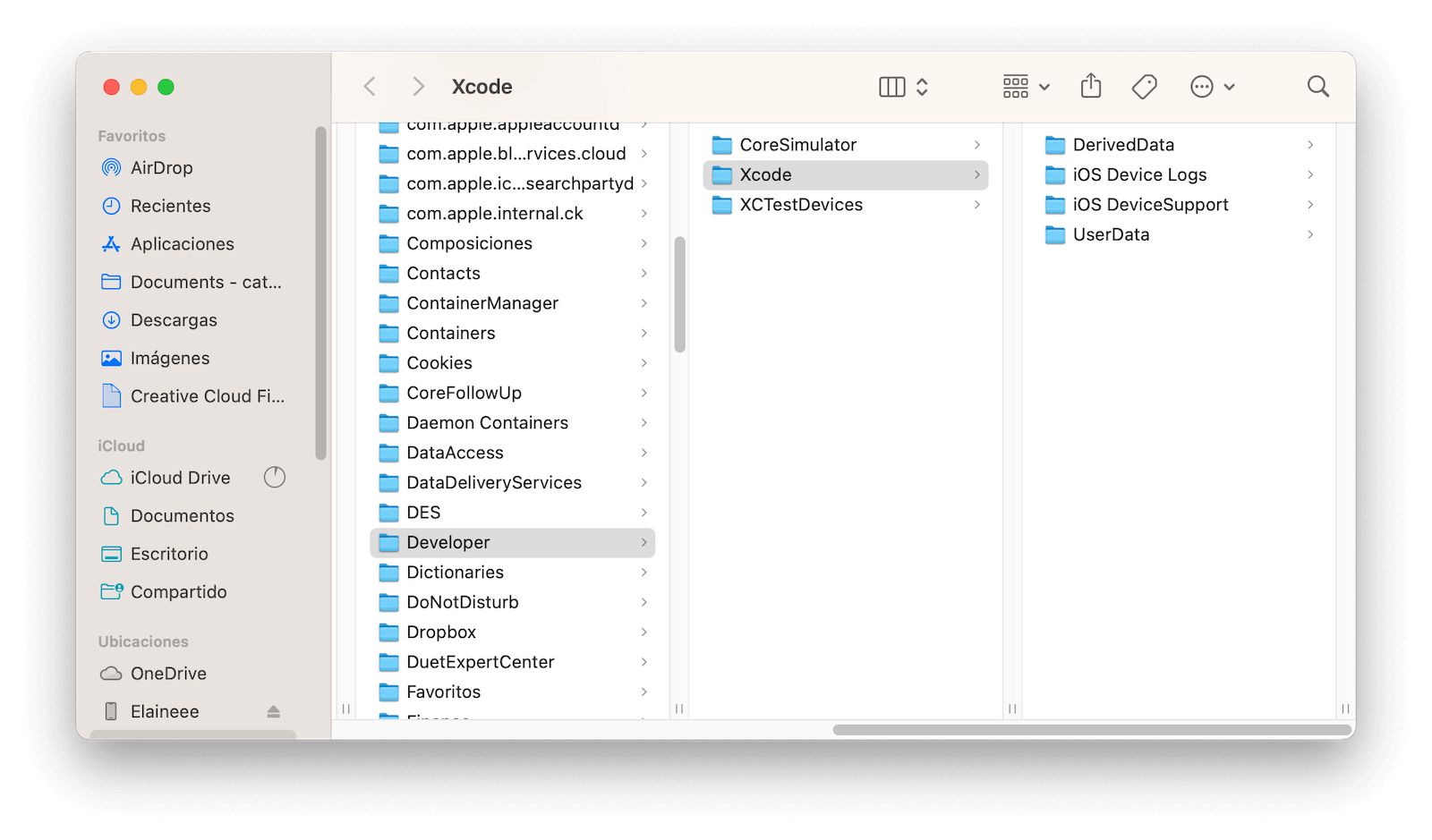Expand chevron next to DerivedData
This screenshot has width=1432, height=840.
(x=1310, y=145)
